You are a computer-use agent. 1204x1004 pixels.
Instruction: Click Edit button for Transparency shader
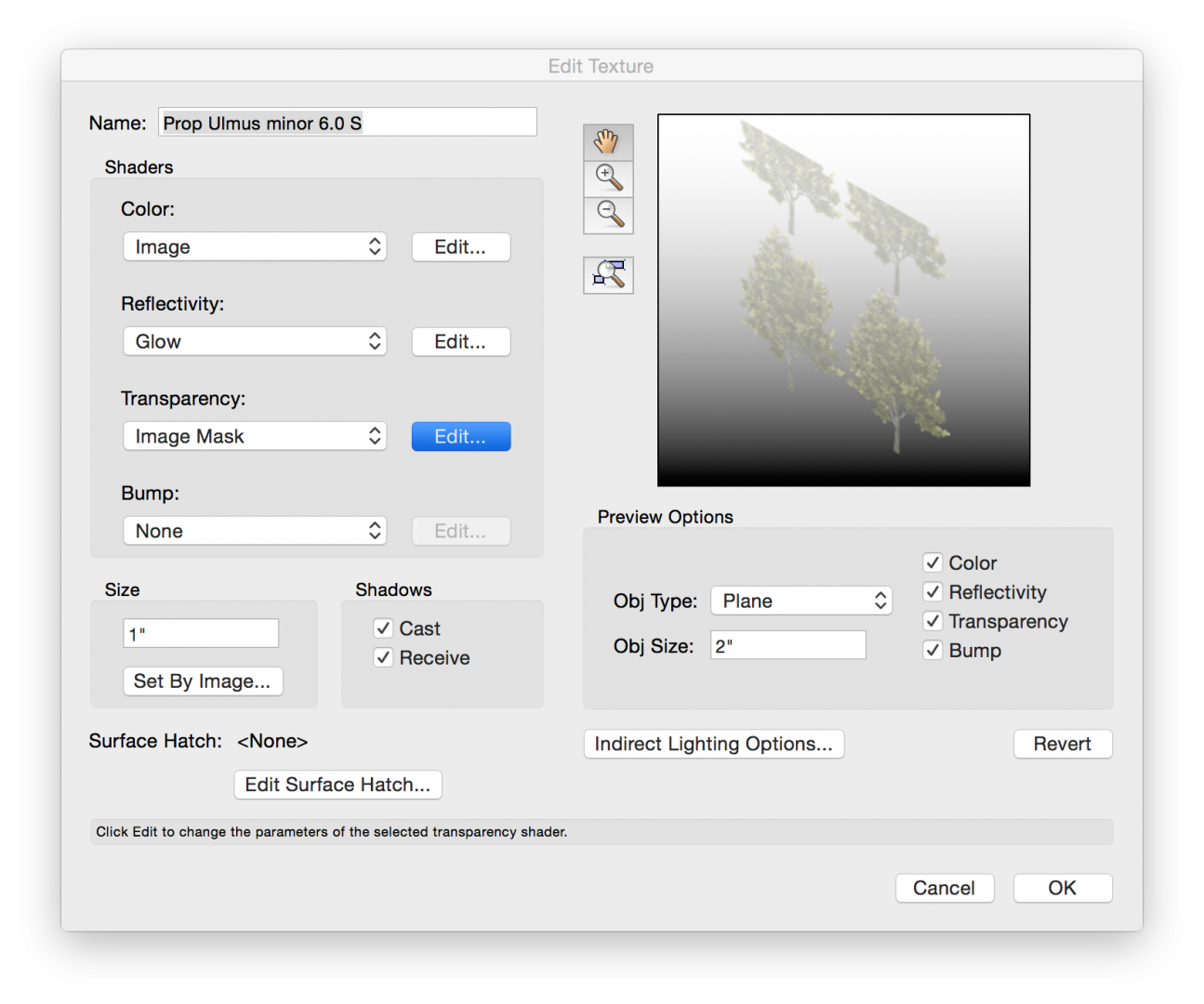(x=460, y=437)
